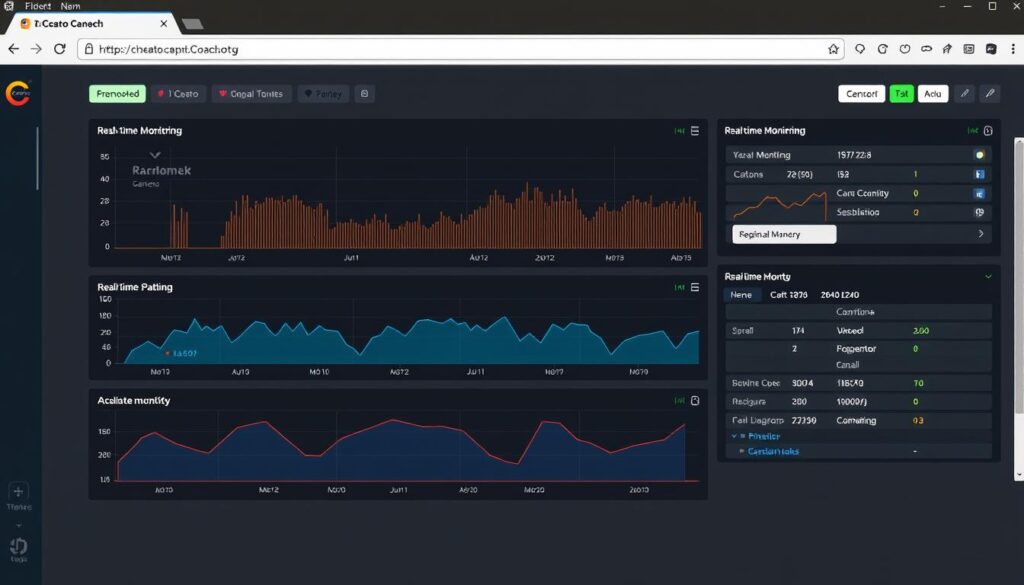This screenshot has width=1024, height=585.
Task: Switch to the Frenooted tab
Action: coord(118,93)
